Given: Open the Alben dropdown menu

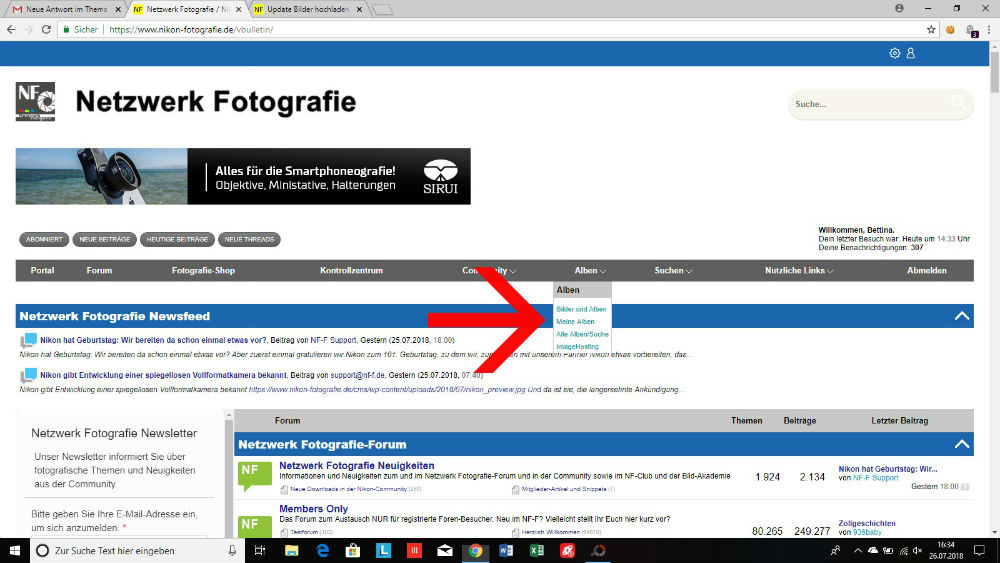Looking at the screenshot, I should 590,270.
